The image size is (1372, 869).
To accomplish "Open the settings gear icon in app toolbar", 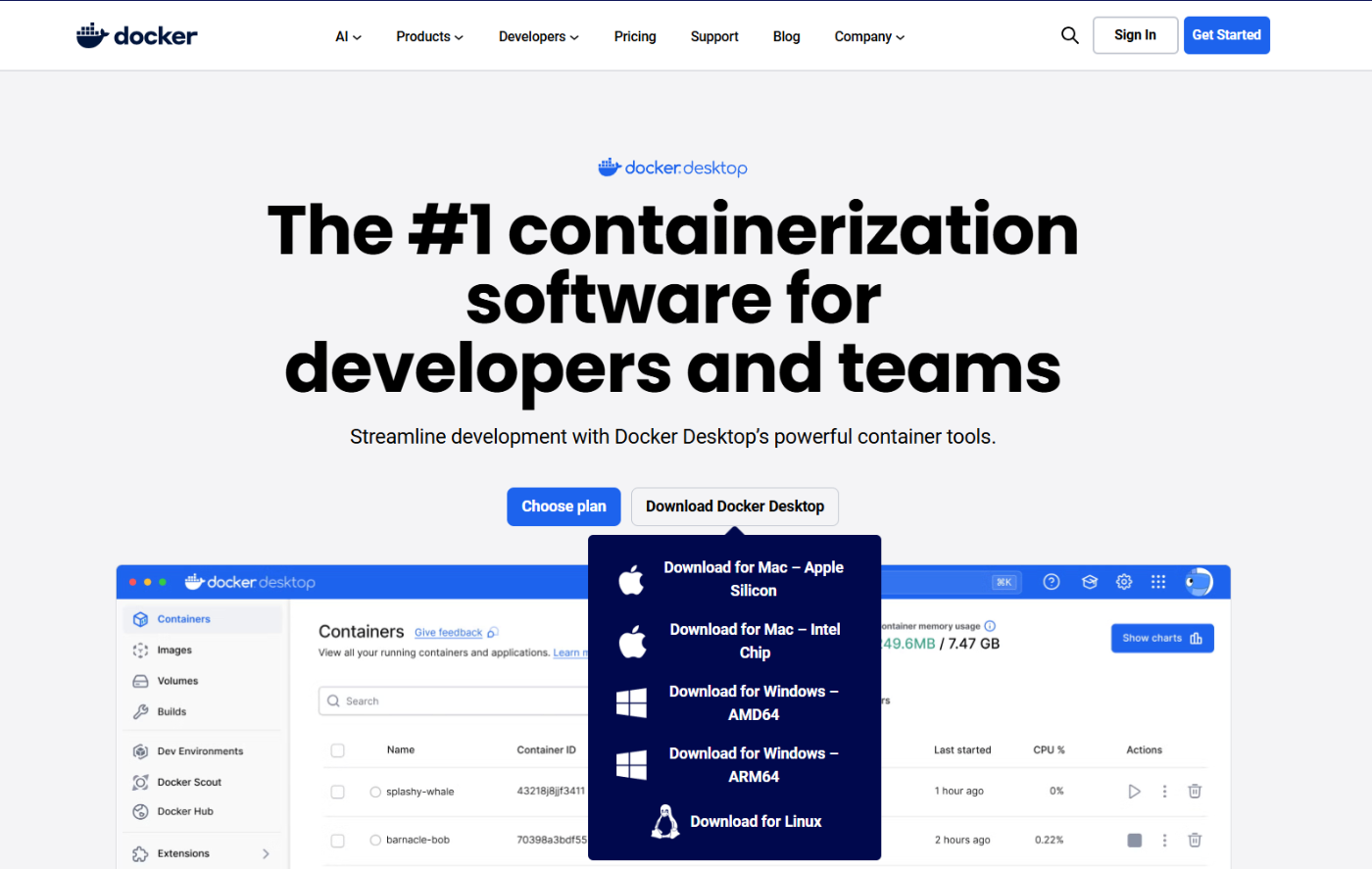I will pyautogui.click(x=1124, y=582).
